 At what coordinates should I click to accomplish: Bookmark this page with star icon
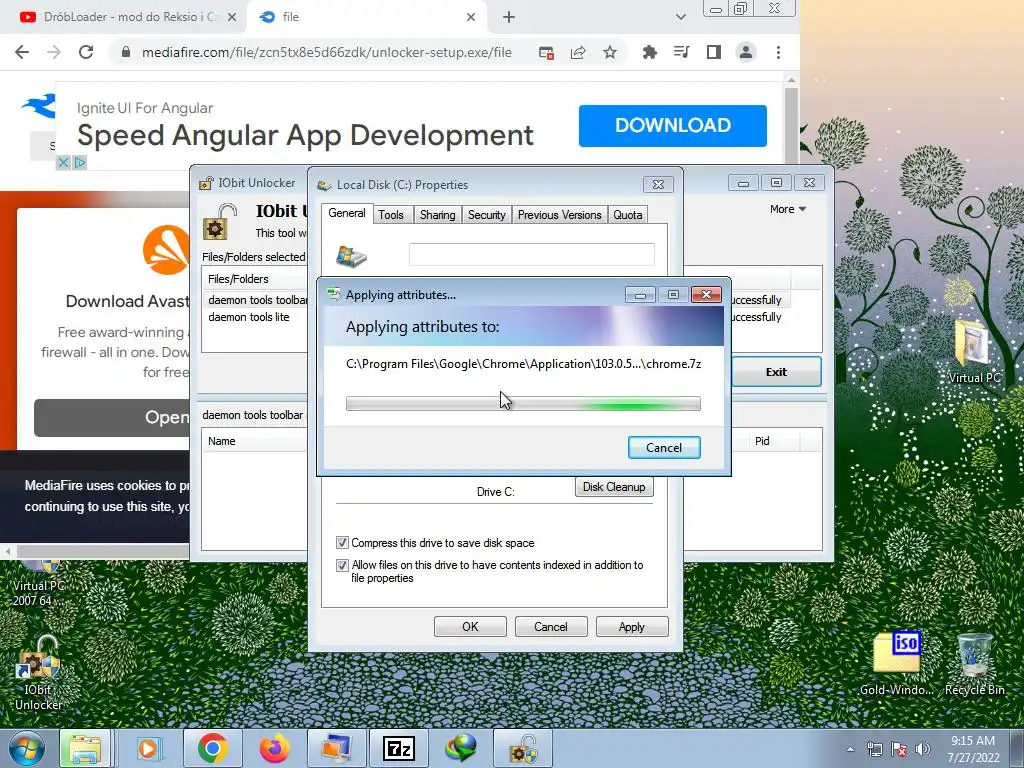point(610,52)
